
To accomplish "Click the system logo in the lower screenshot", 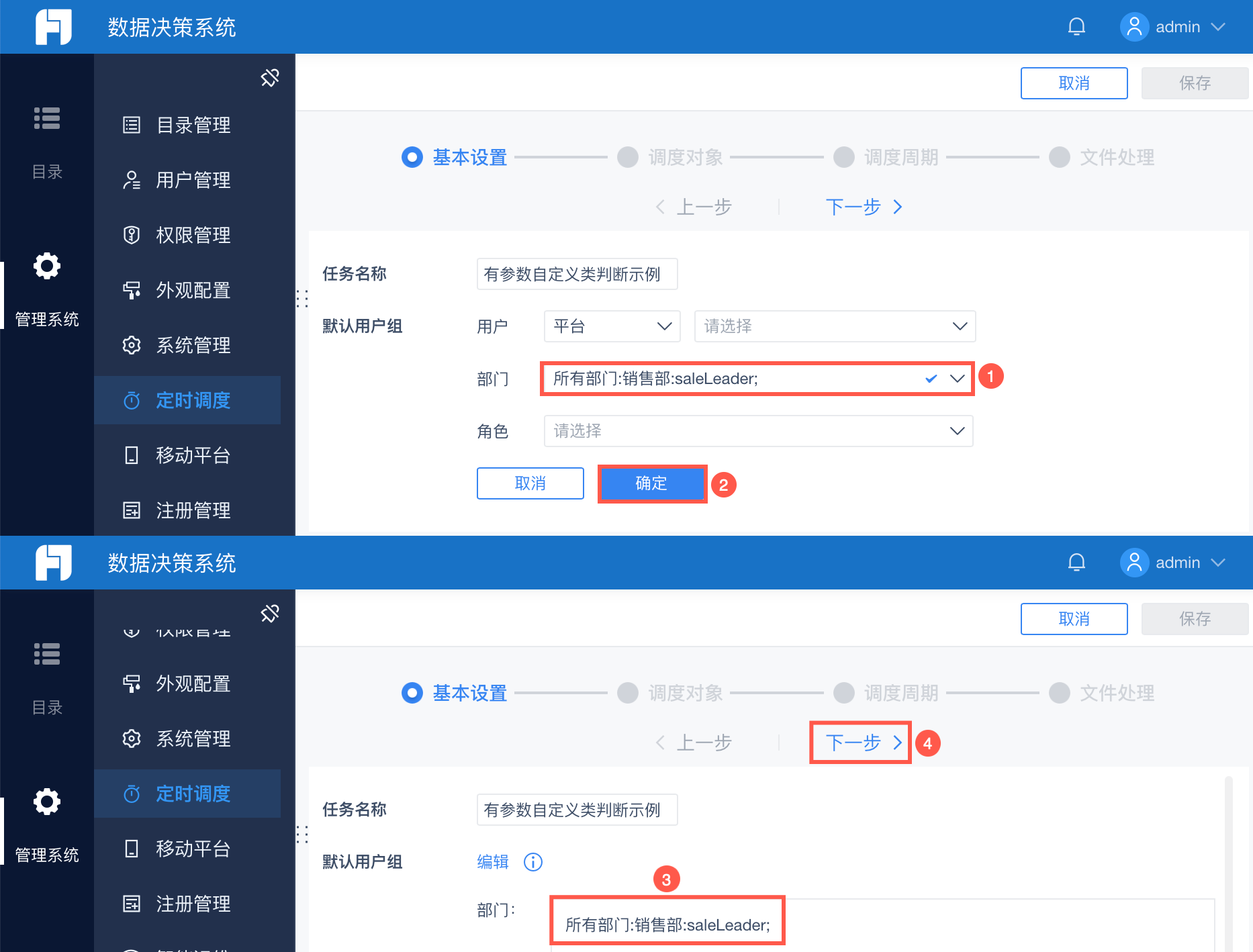I will pyautogui.click(x=54, y=563).
